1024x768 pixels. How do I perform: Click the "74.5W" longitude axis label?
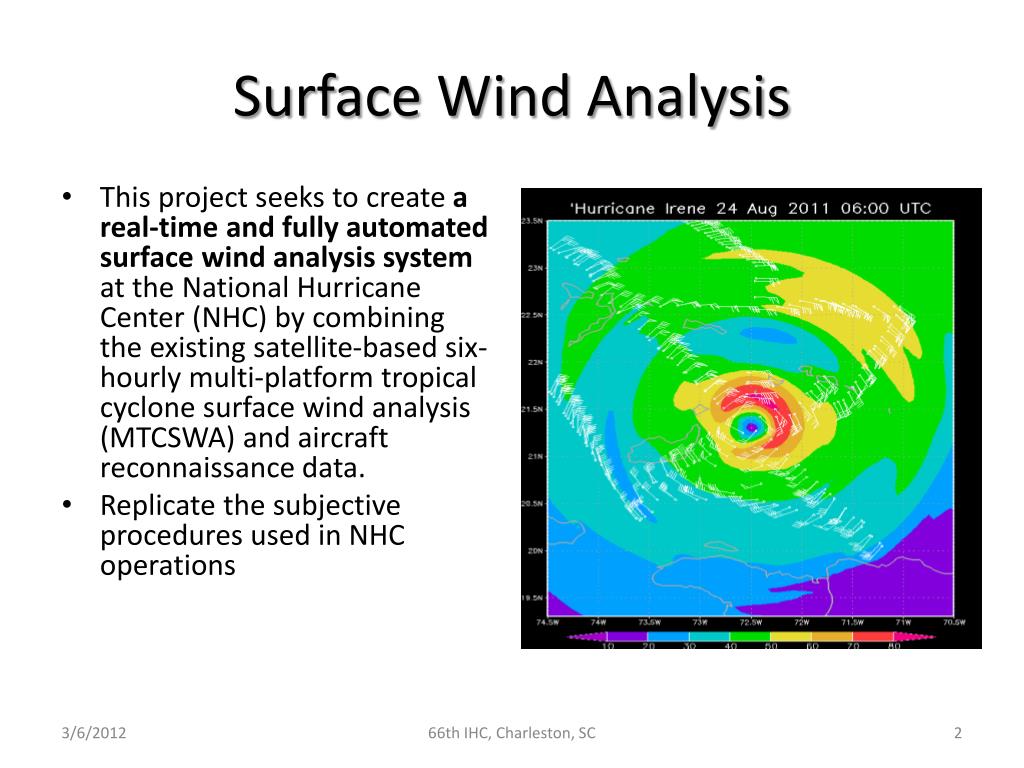point(547,622)
